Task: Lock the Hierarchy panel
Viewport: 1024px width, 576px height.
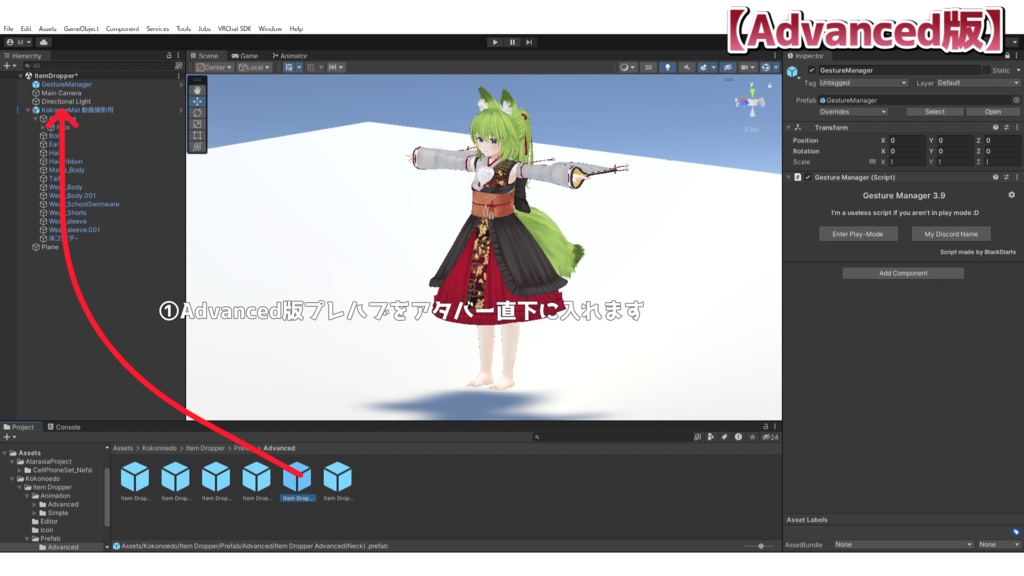Action: [x=169, y=56]
